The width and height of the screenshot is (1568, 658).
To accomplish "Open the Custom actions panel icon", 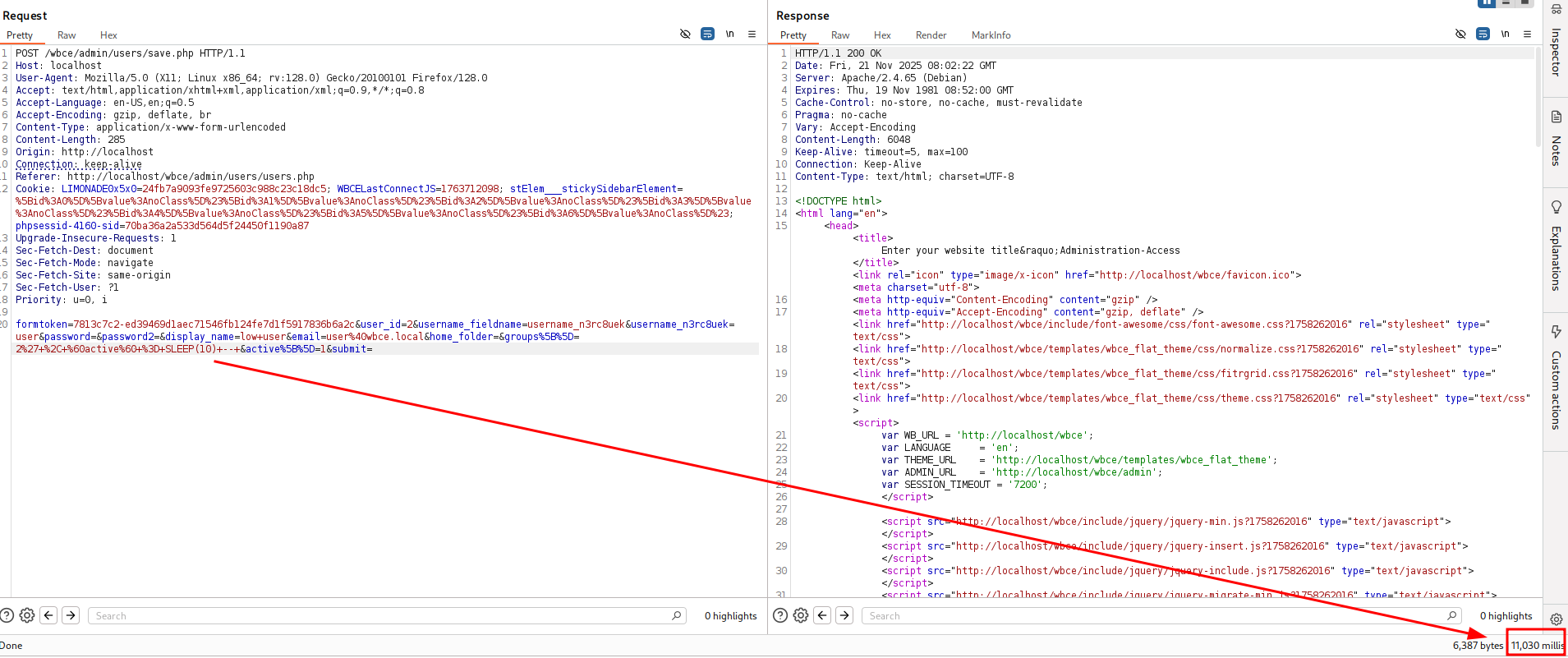I will click(1556, 332).
